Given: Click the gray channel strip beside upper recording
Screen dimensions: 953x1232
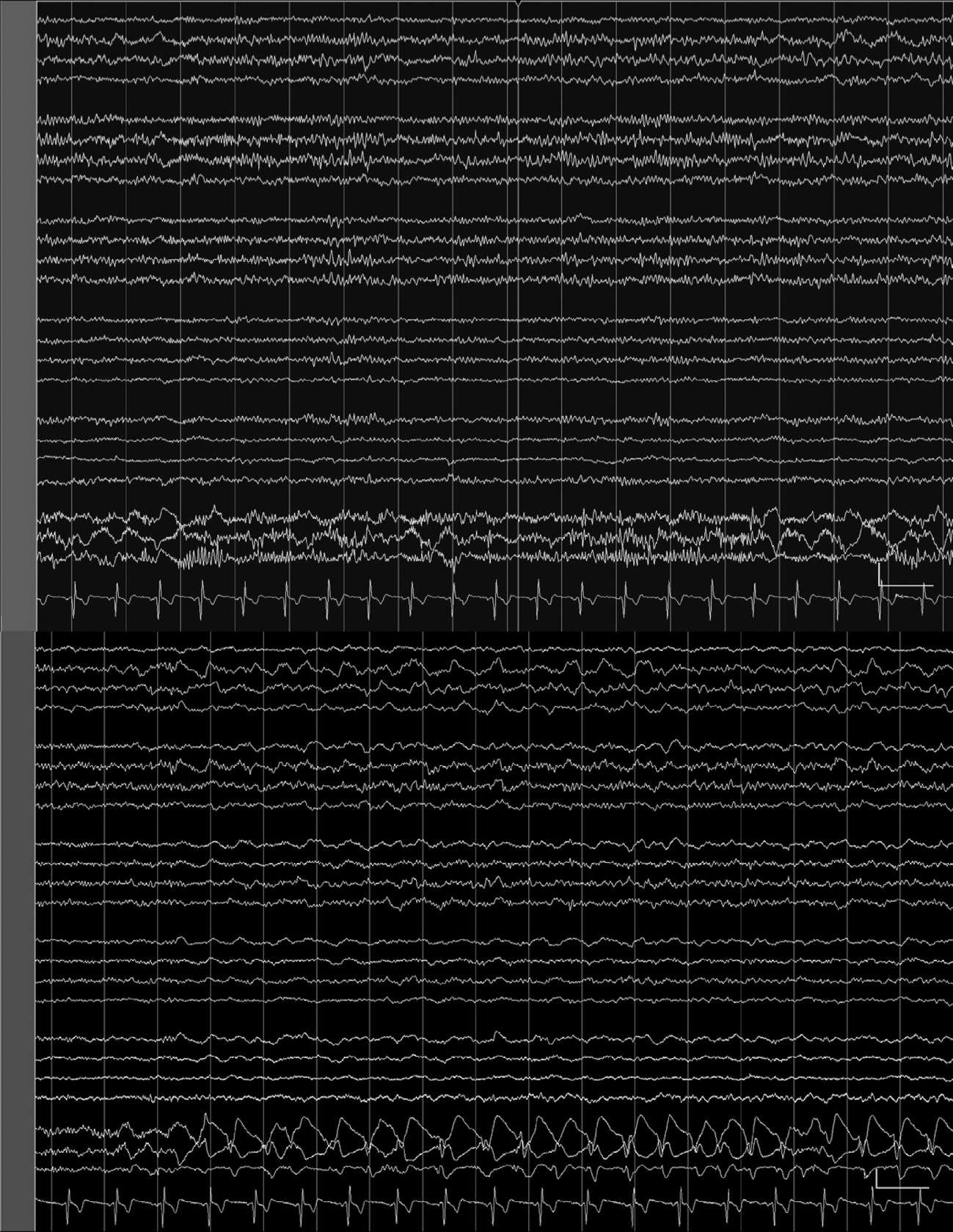Looking at the screenshot, I should pos(18,316).
